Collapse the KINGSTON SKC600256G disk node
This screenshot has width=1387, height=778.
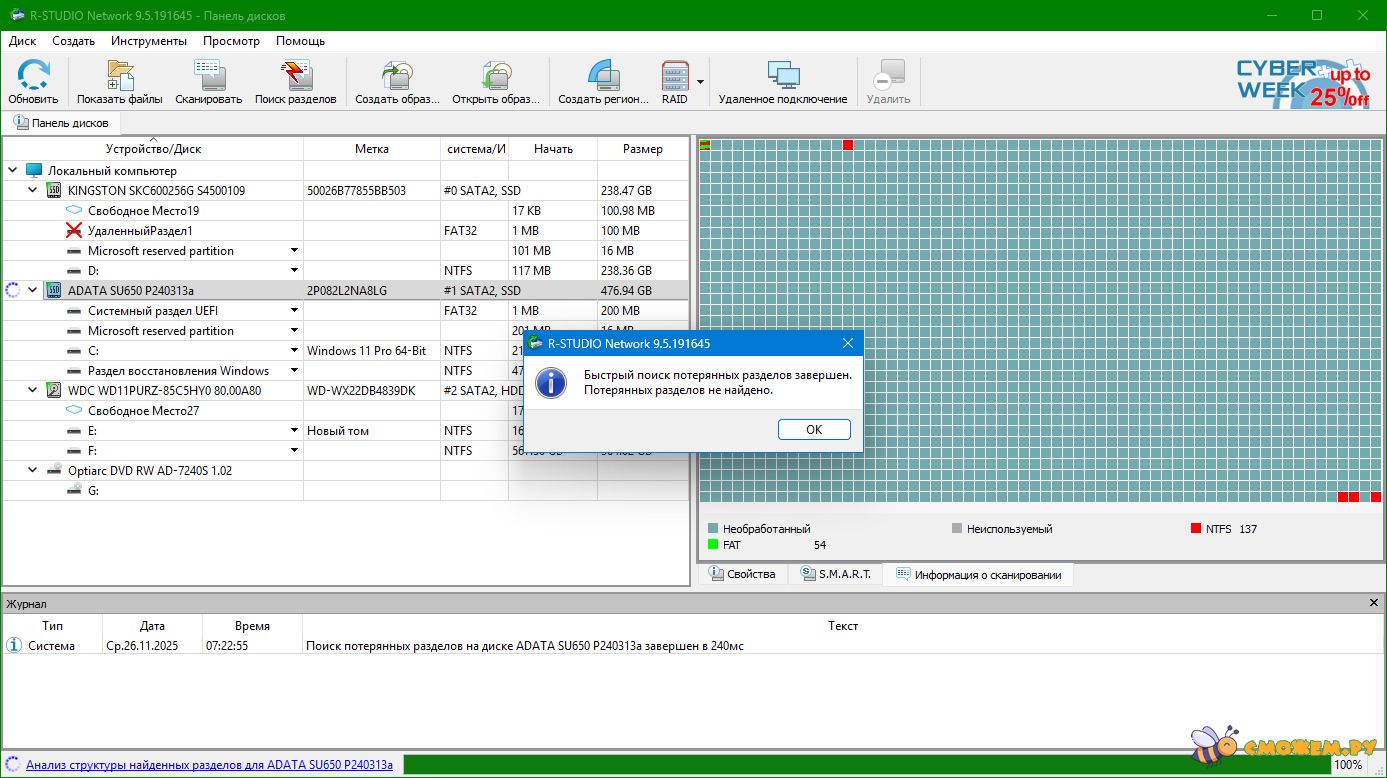pos(33,190)
